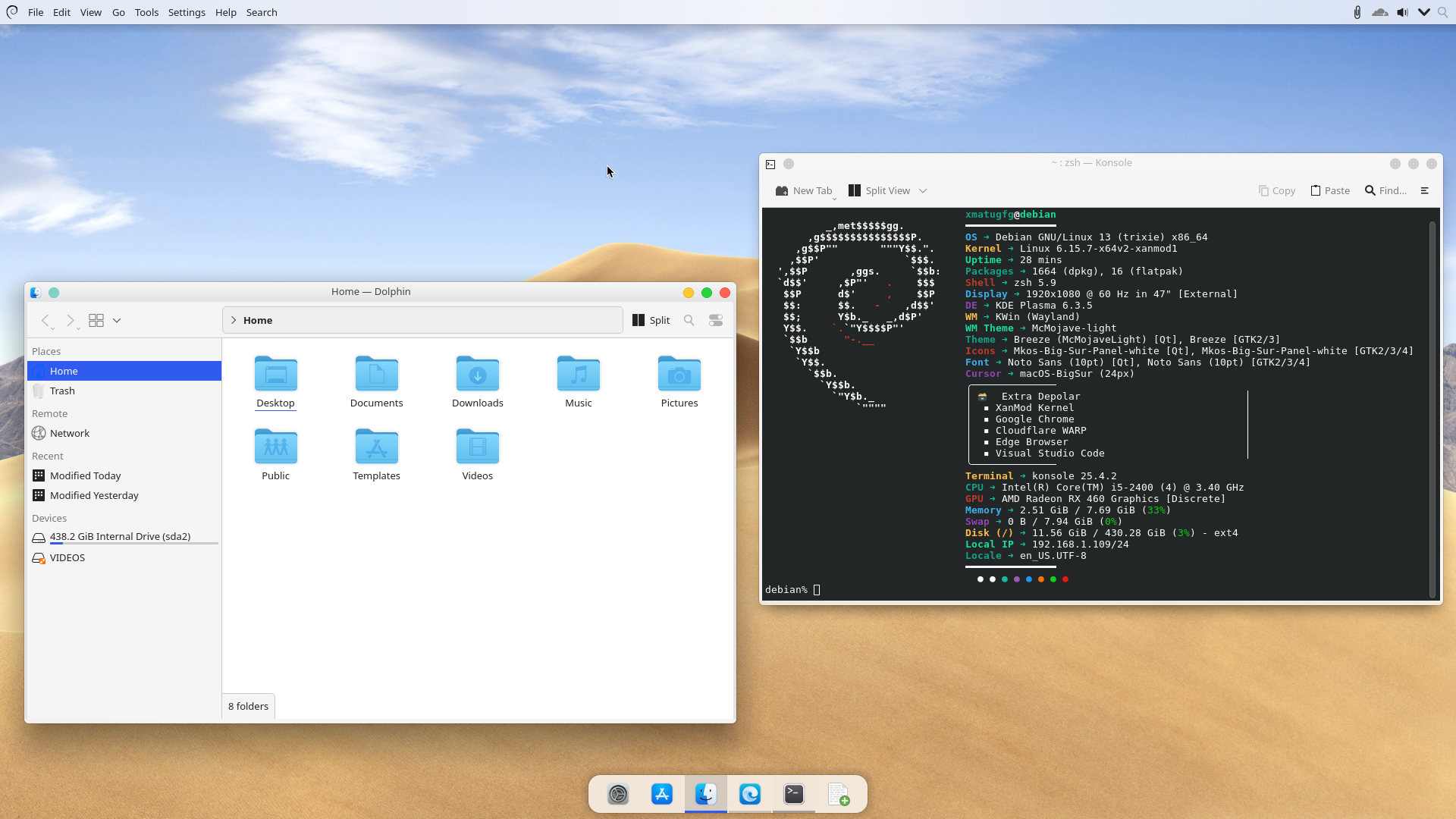Open the Desktop folder in Dolphin
Image resolution: width=1456 pixels, height=819 pixels.
click(275, 373)
